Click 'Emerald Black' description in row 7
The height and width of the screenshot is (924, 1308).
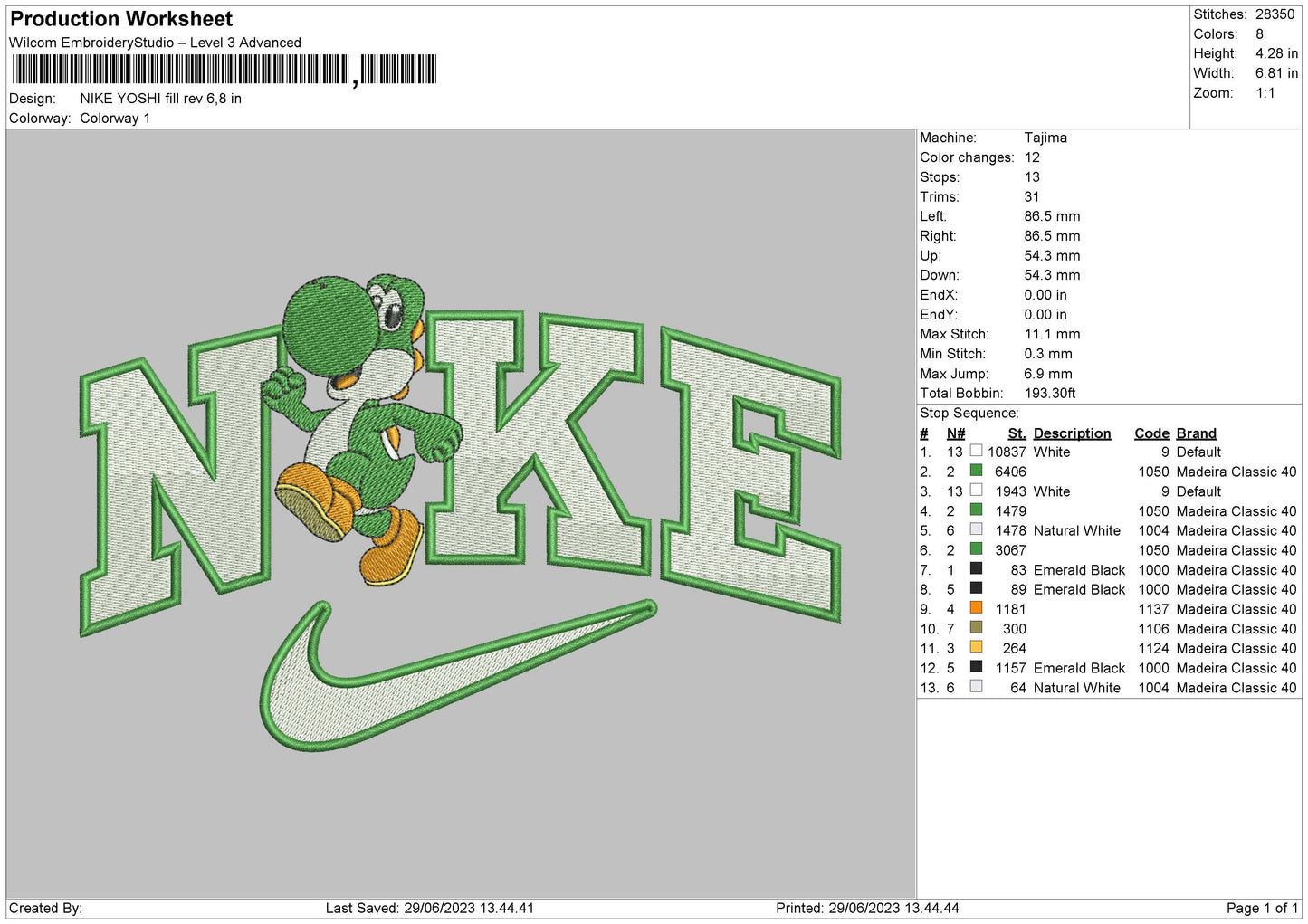click(1079, 571)
